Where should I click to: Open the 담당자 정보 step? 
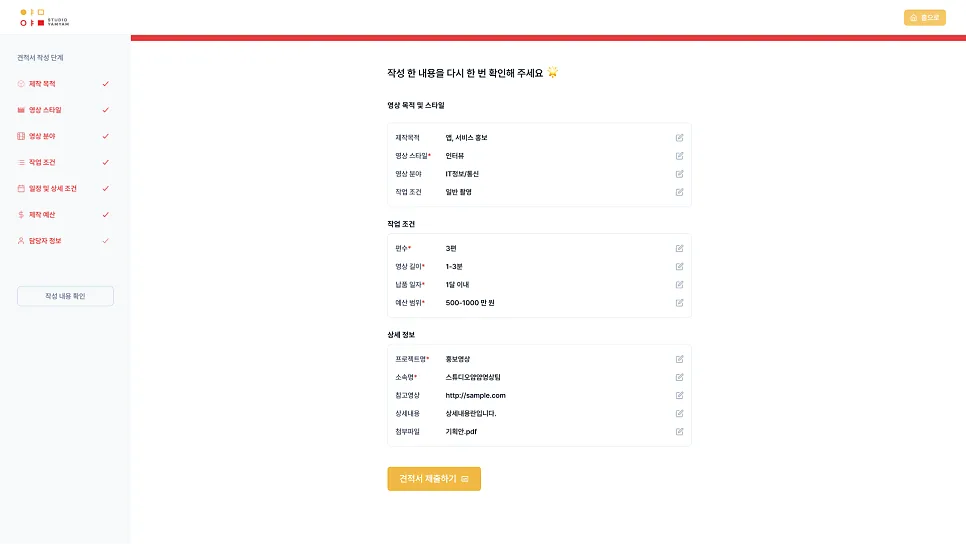click(45, 241)
